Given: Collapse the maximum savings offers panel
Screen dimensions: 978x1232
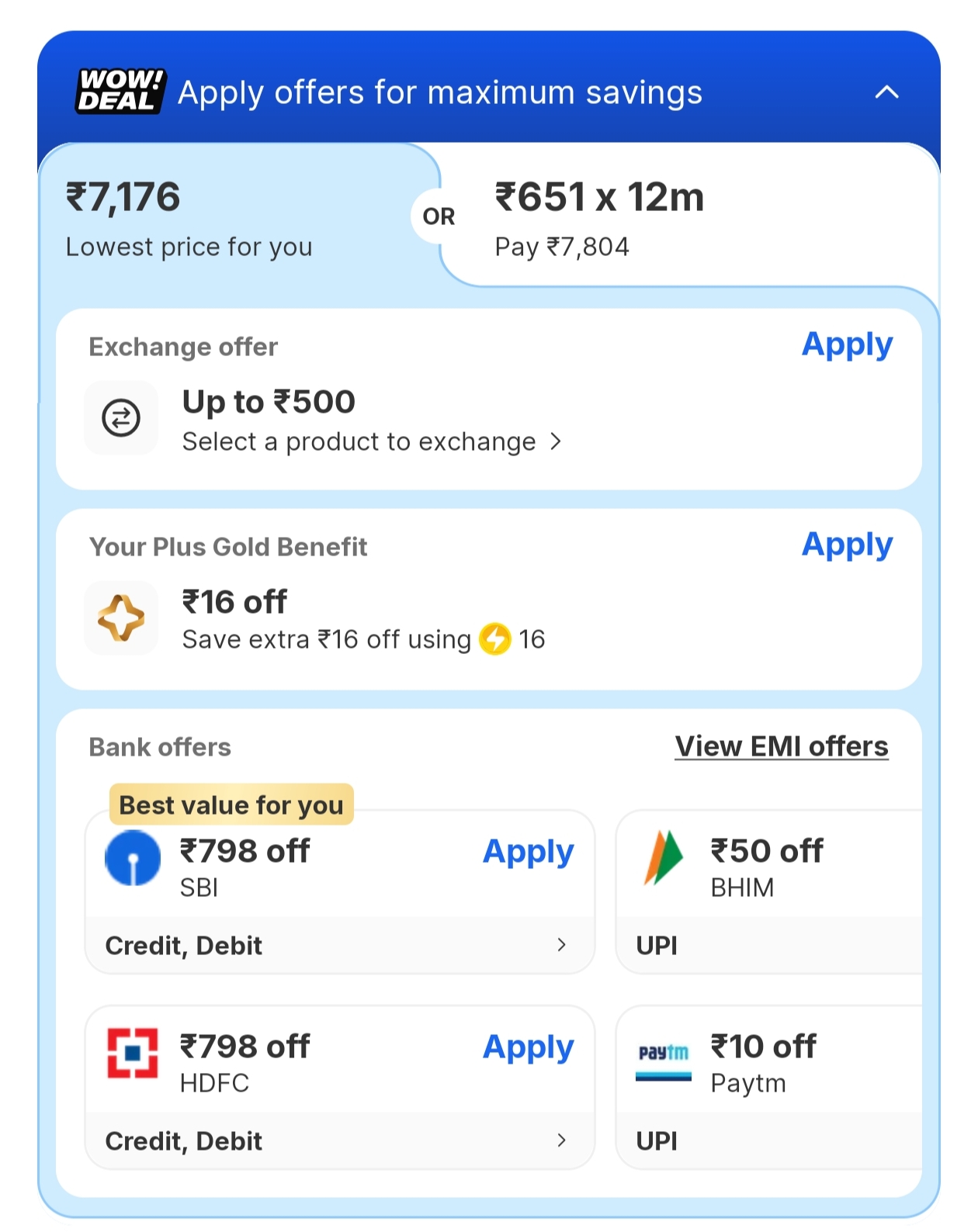Looking at the screenshot, I should pos(886,92).
